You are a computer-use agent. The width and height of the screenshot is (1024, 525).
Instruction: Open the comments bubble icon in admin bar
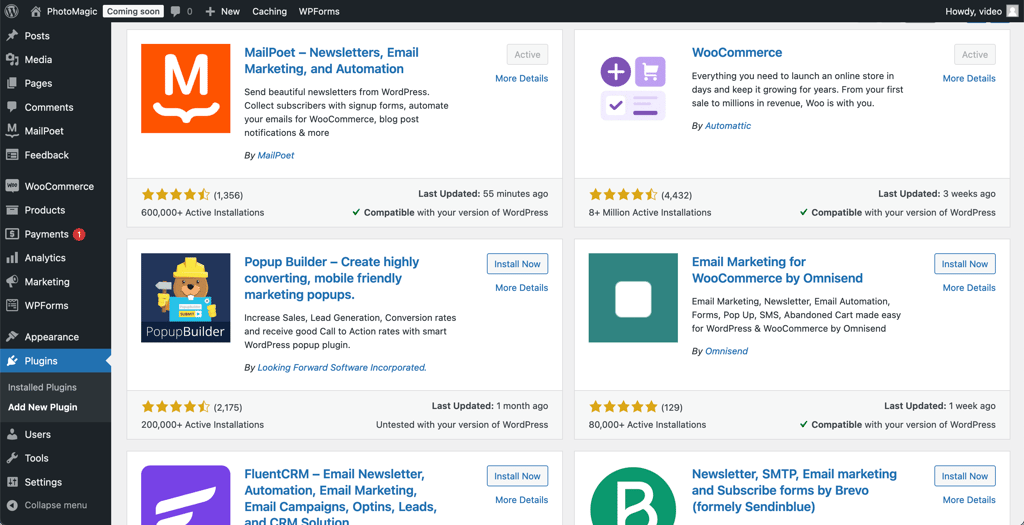coord(176,11)
